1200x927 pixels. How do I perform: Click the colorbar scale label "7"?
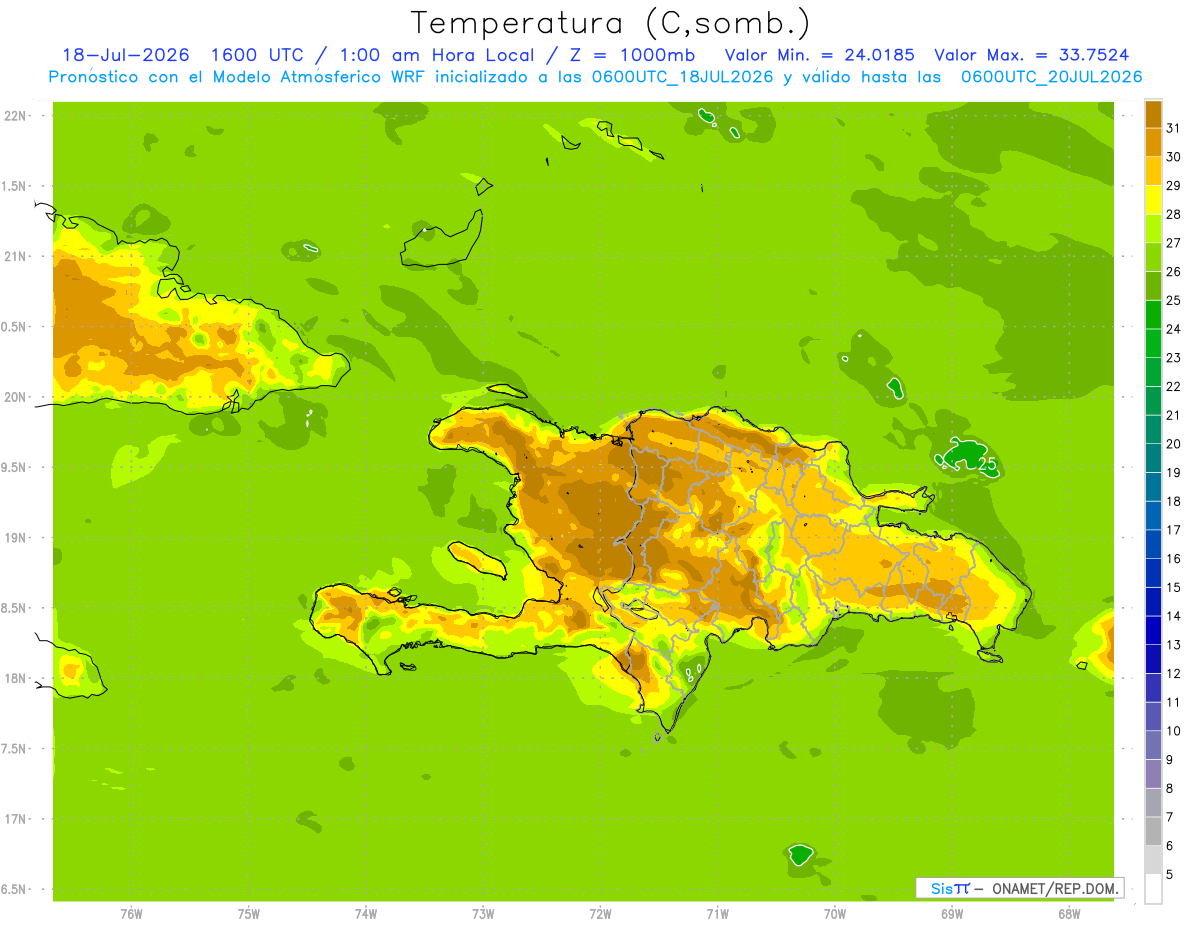[1169, 818]
